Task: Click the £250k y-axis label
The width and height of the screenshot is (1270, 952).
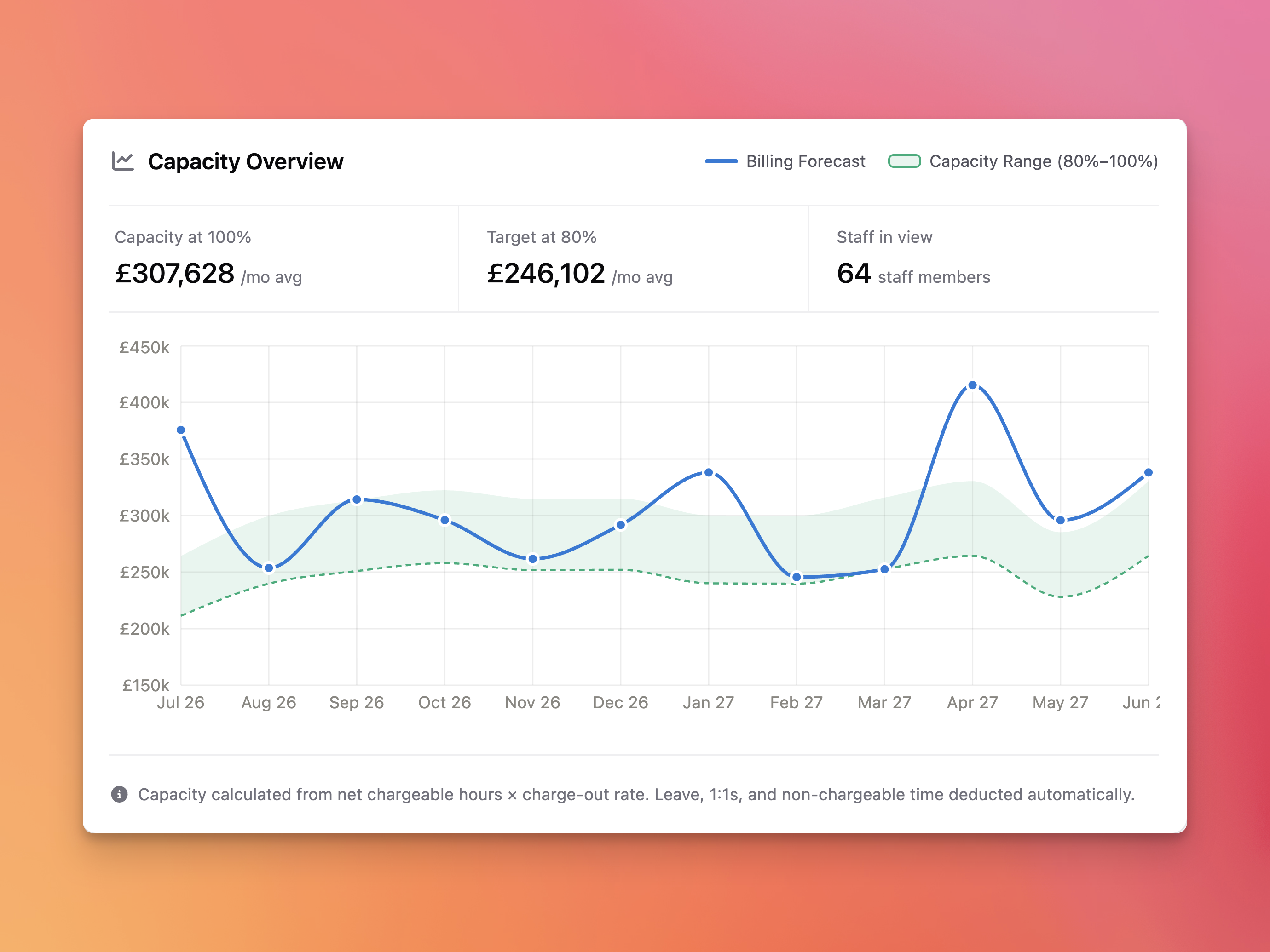Action: (144, 572)
